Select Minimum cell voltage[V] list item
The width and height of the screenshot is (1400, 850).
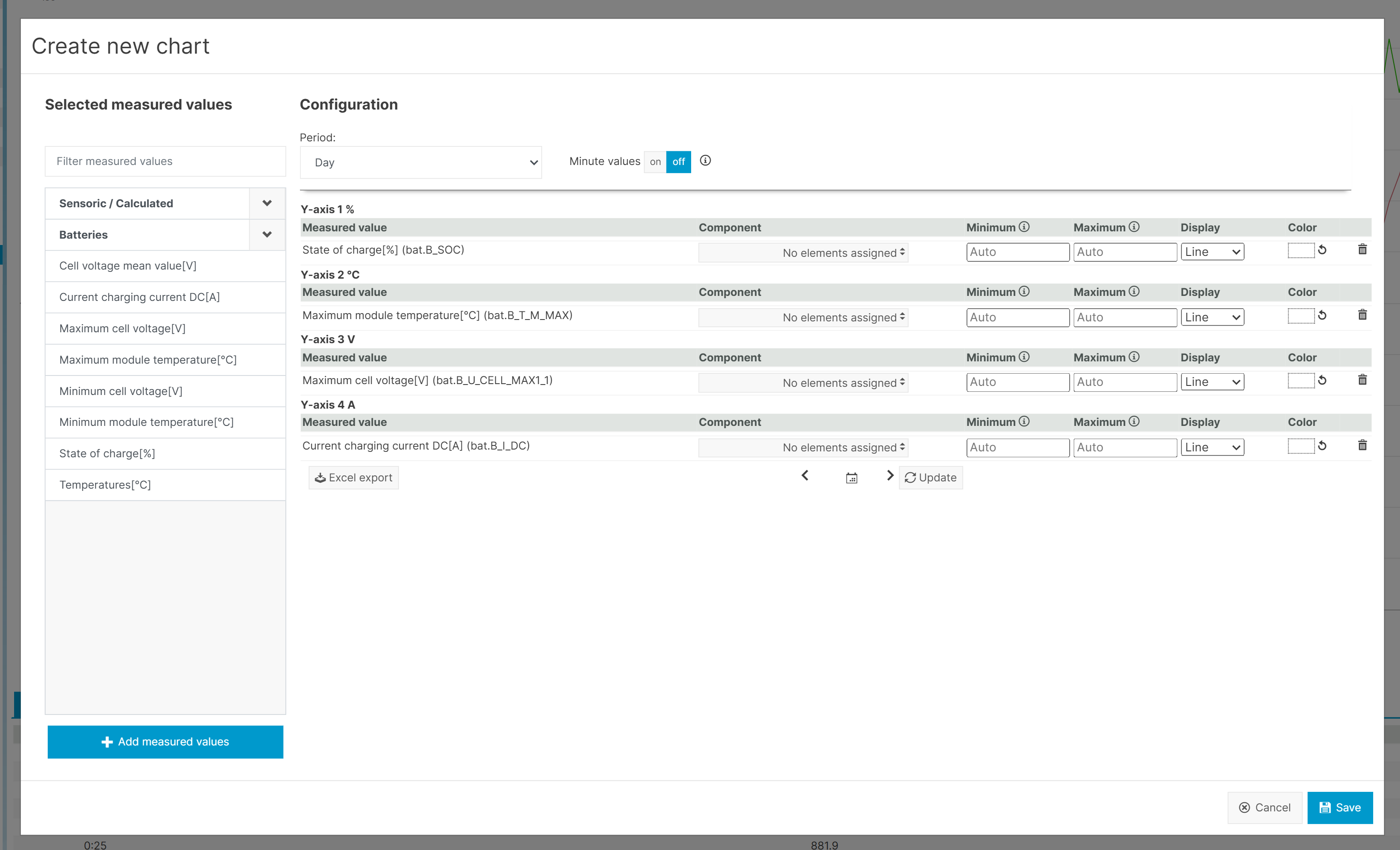tap(121, 391)
